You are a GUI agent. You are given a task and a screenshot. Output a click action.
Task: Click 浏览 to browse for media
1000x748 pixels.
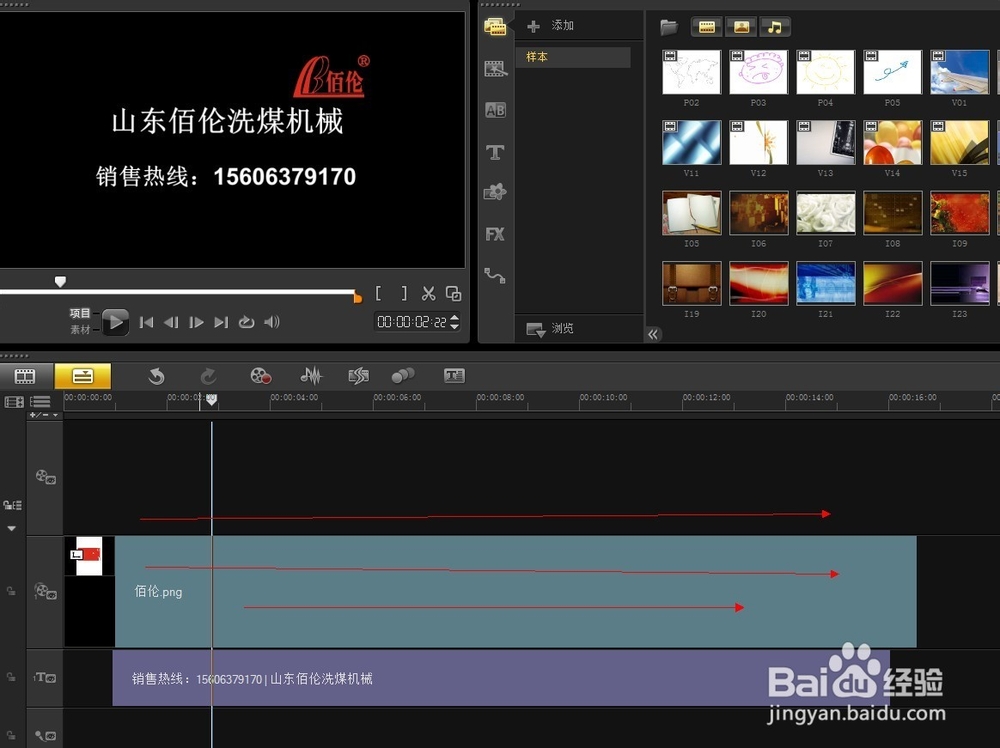click(x=550, y=328)
